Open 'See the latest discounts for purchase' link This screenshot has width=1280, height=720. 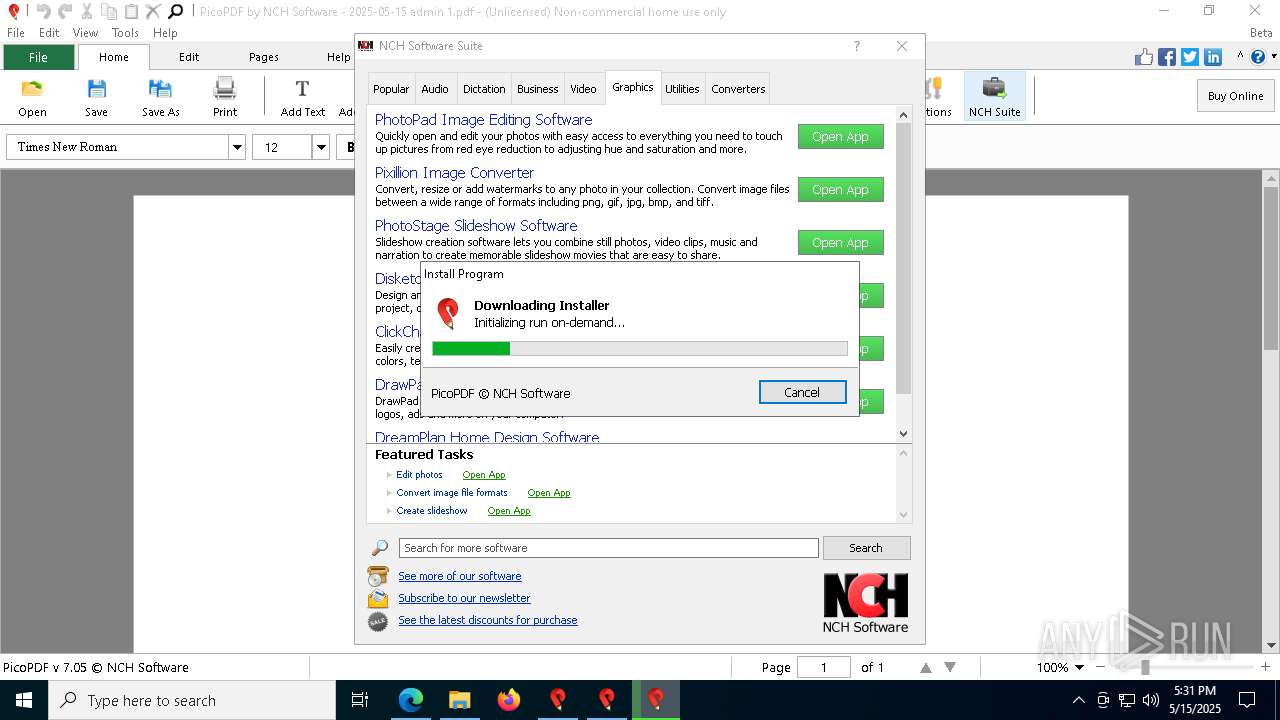click(x=487, y=620)
